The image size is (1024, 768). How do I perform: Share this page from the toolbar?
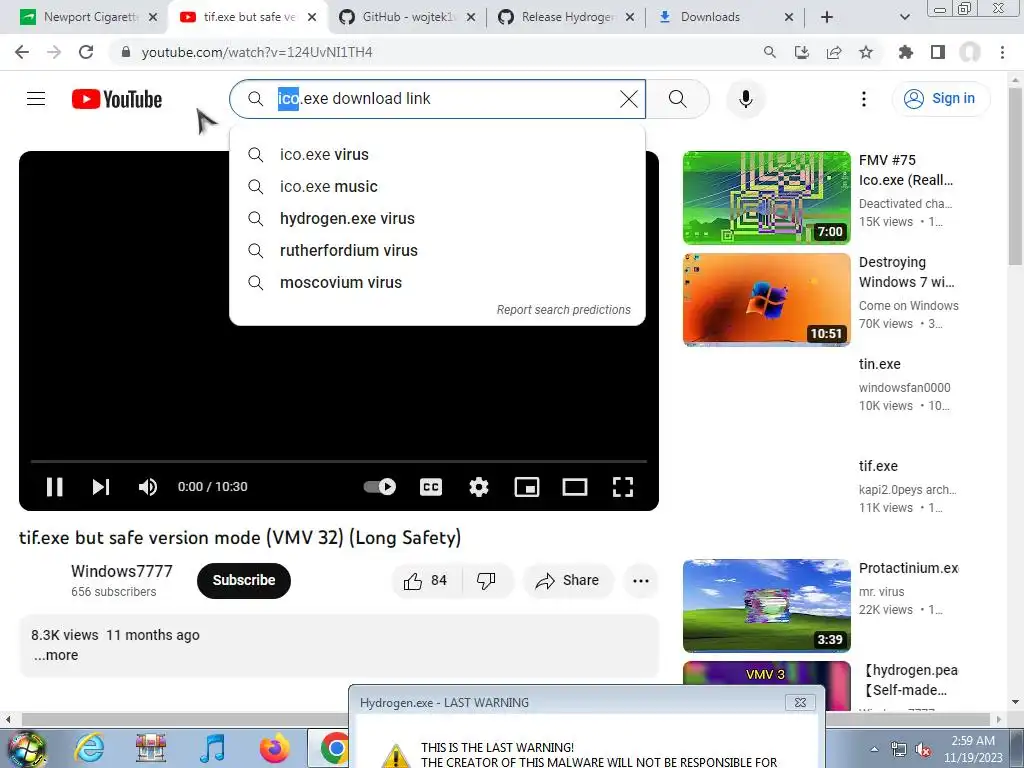834,52
